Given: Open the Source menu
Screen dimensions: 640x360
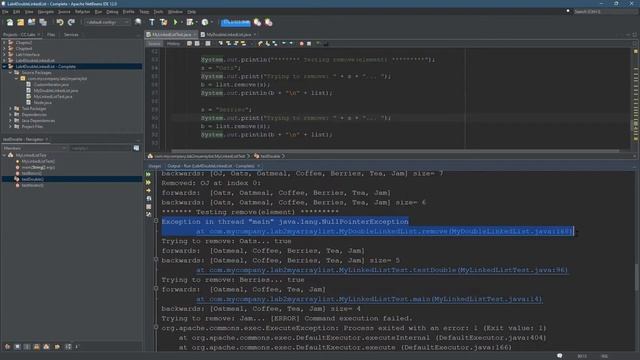Looking at the screenshot, I should [x=64, y=12].
